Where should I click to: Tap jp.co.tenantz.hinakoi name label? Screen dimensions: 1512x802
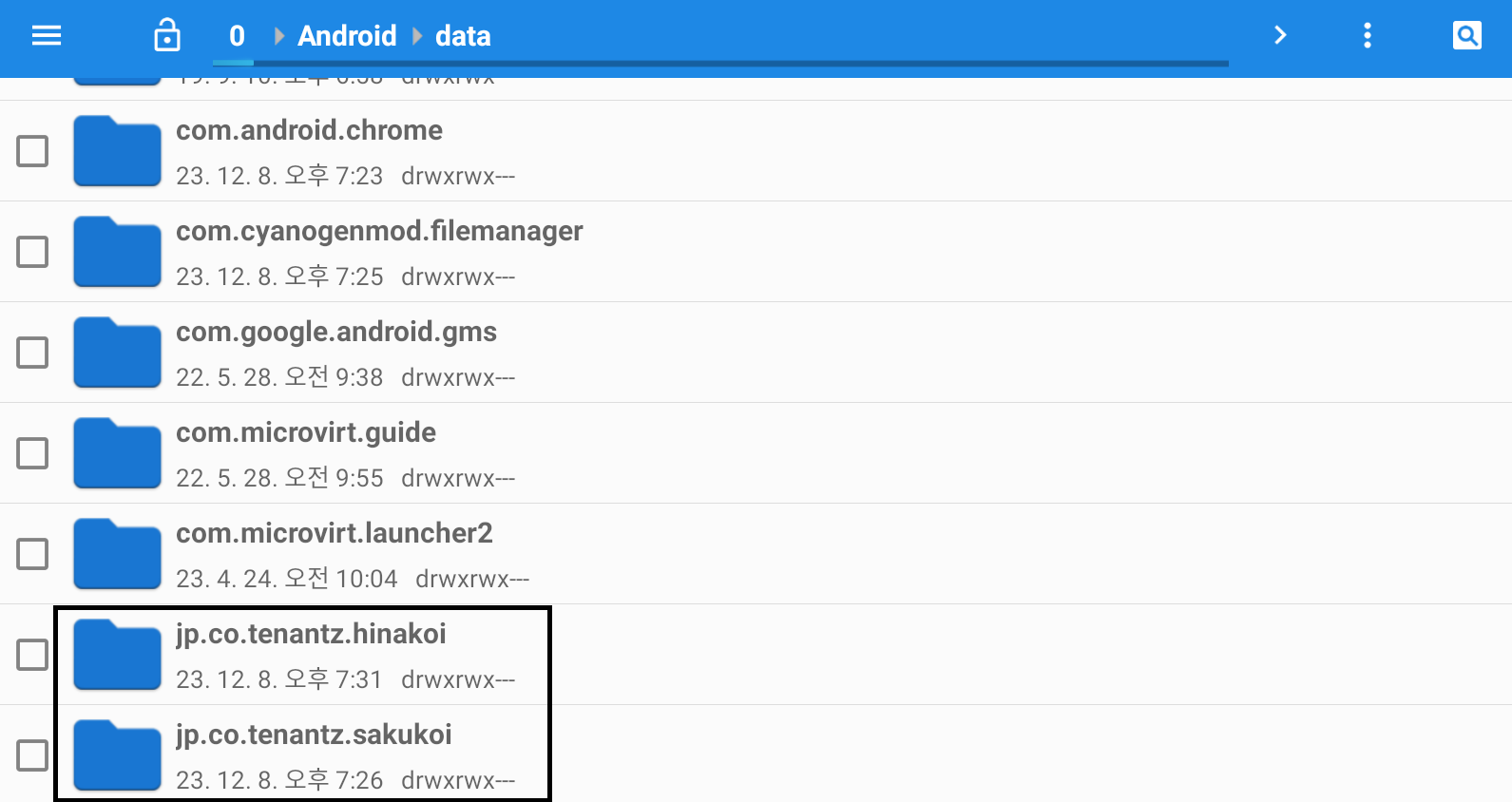[x=311, y=635]
